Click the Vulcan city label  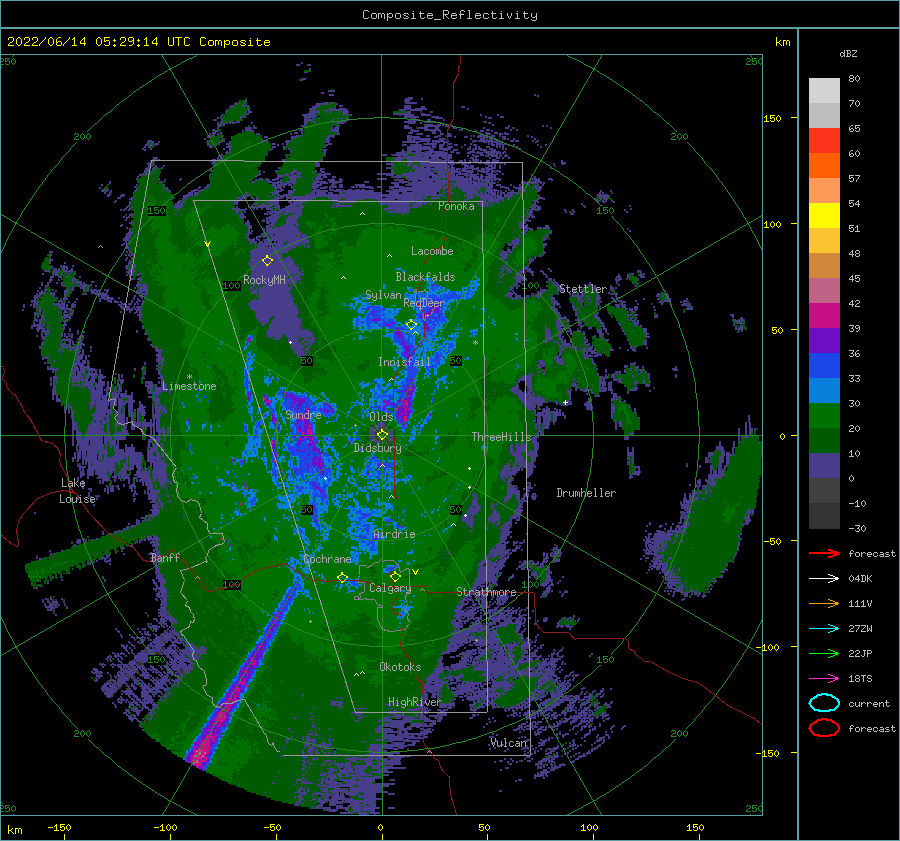508,743
